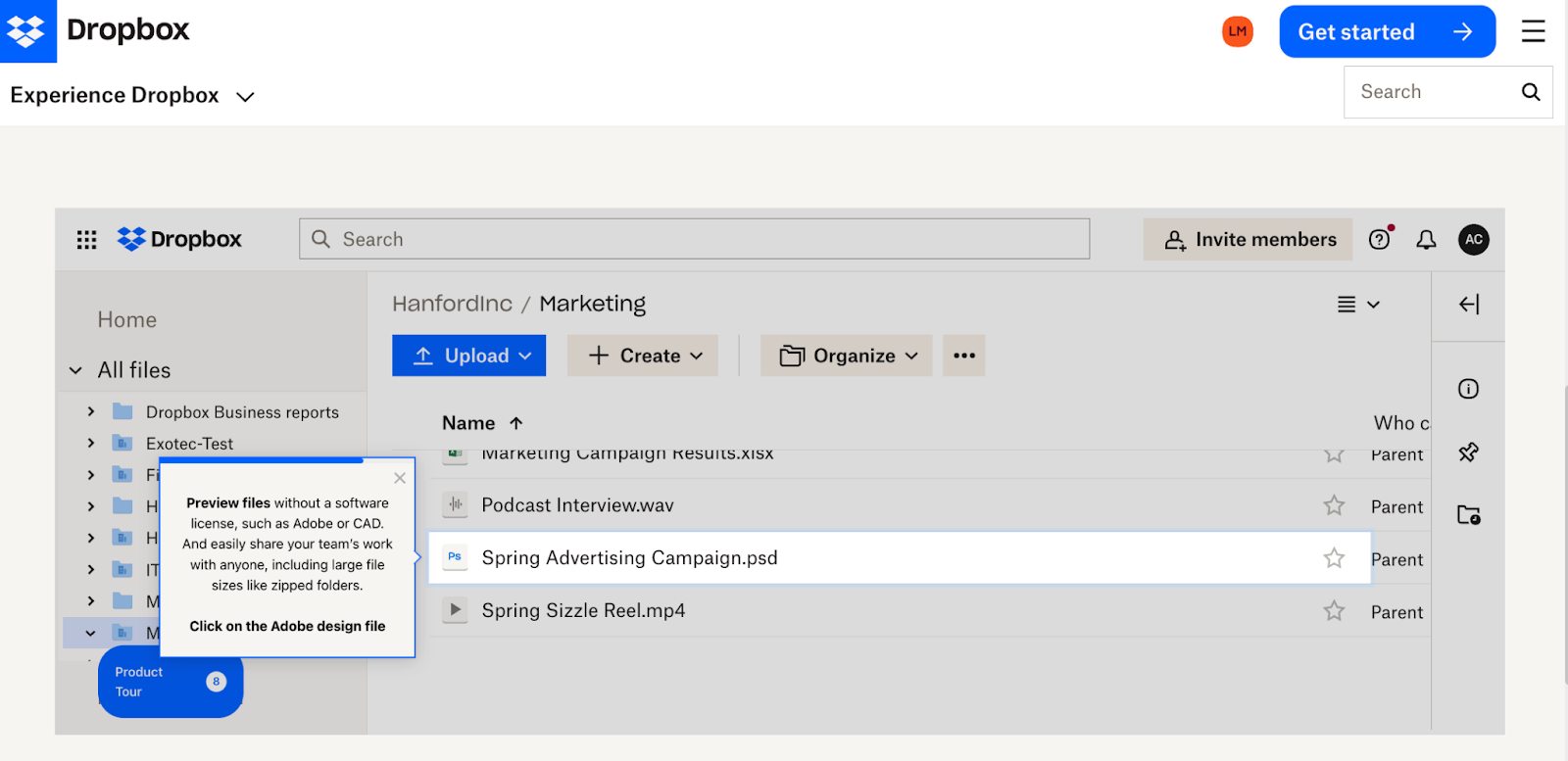Viewport: 1568px width, 761px height.
Task: Open Experience Dropbox menu
Action: [132, 96]
